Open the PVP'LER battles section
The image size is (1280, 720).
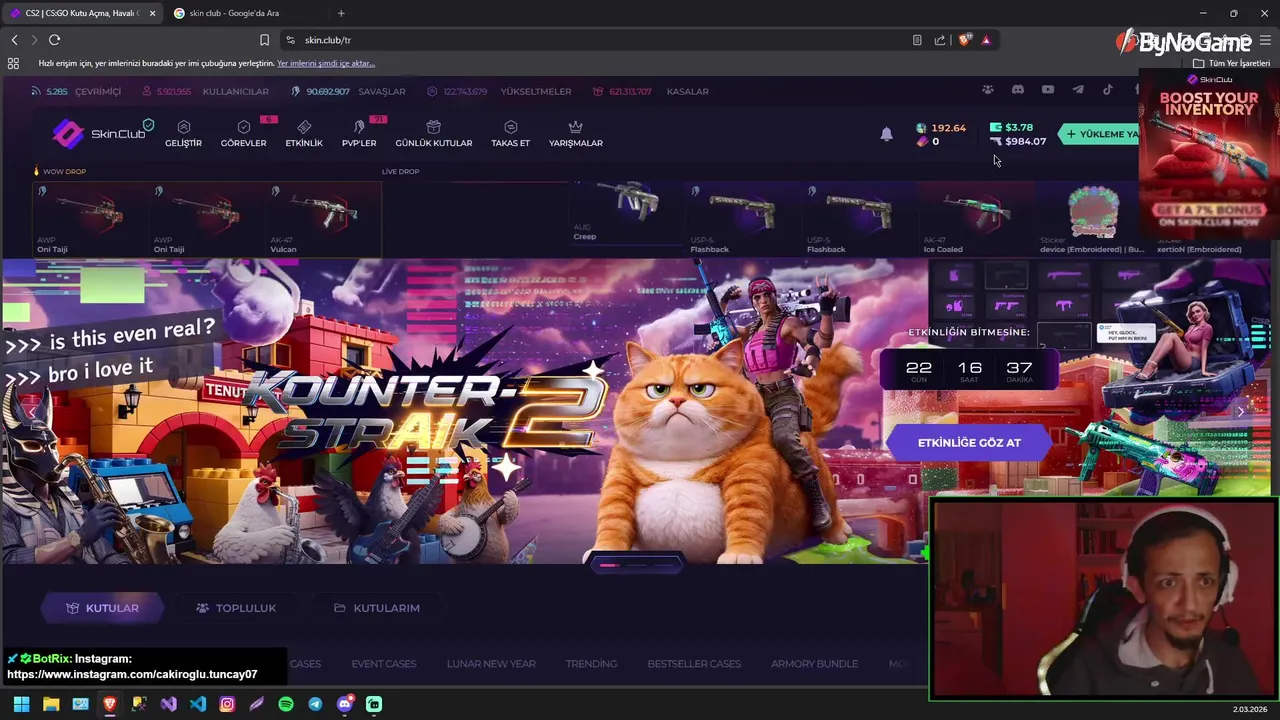pyautogui.click(x=359, y=134)
